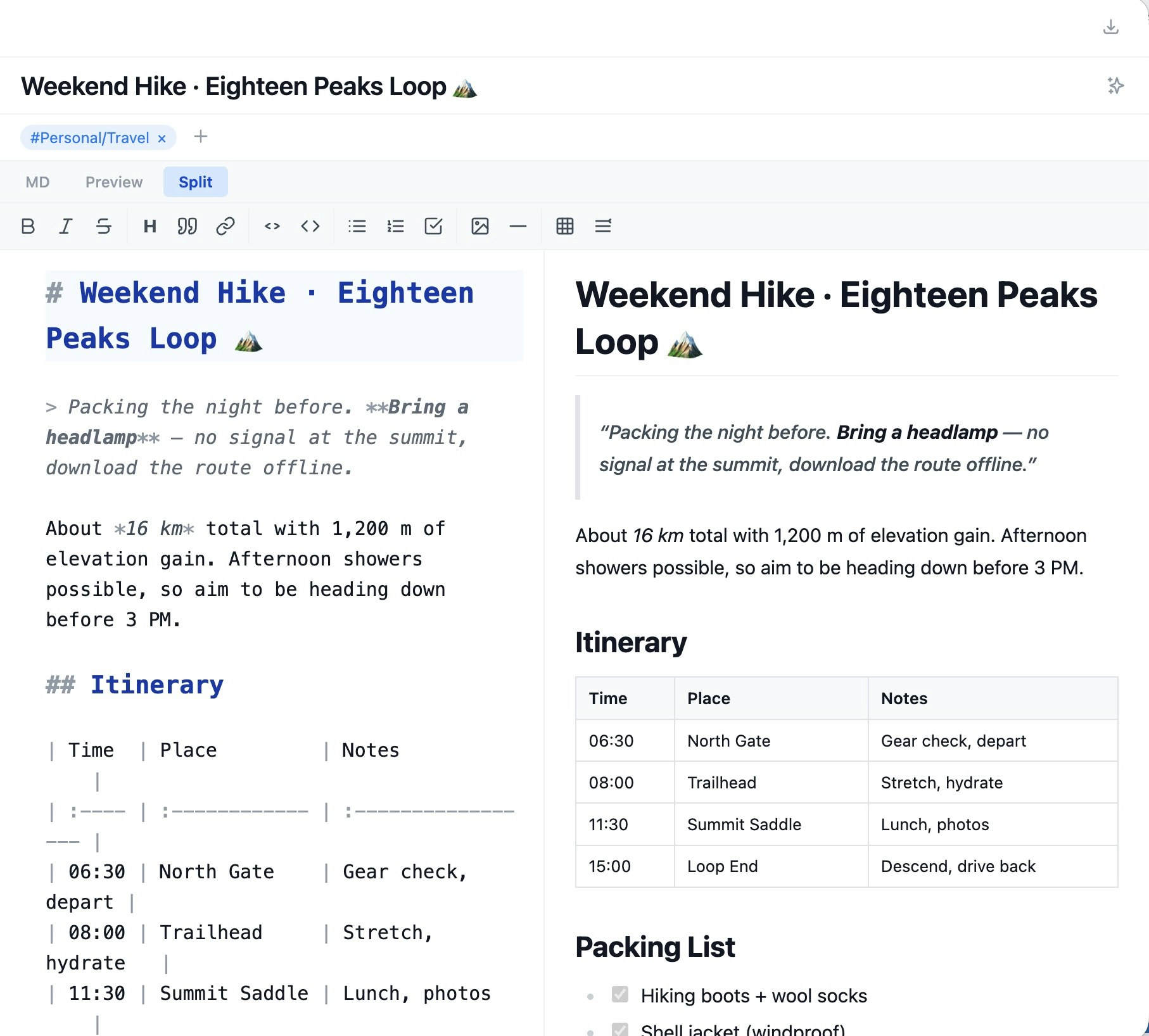
Task: Insert a hyperlink
Action: tap(225, 226)
